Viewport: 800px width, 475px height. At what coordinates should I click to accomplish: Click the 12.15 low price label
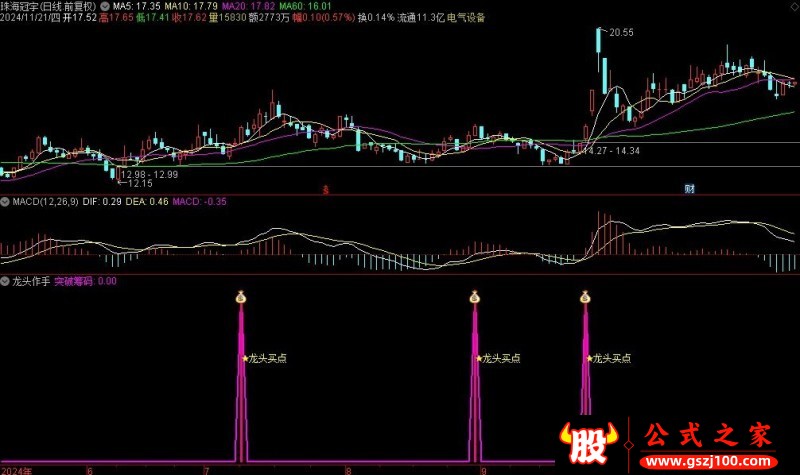tap(140, 184)
